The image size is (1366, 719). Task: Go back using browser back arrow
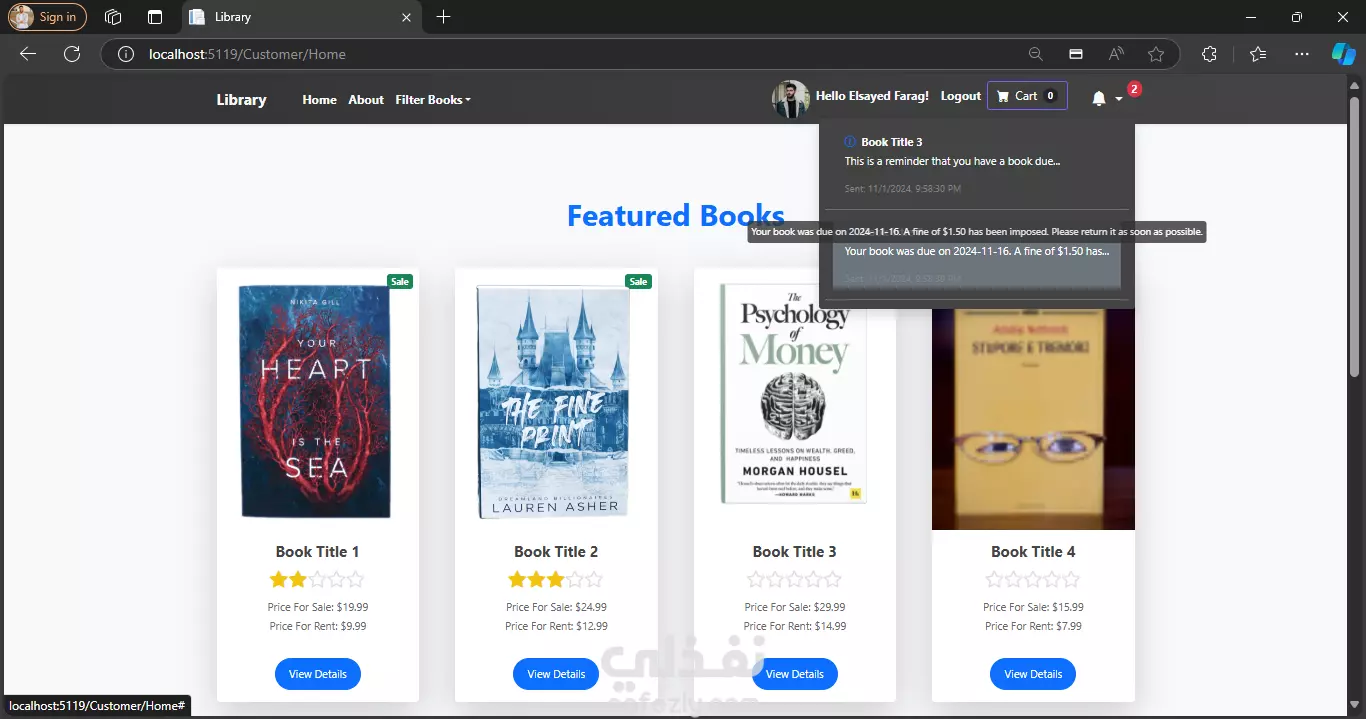pyautogui.click(x=28, y=54)
